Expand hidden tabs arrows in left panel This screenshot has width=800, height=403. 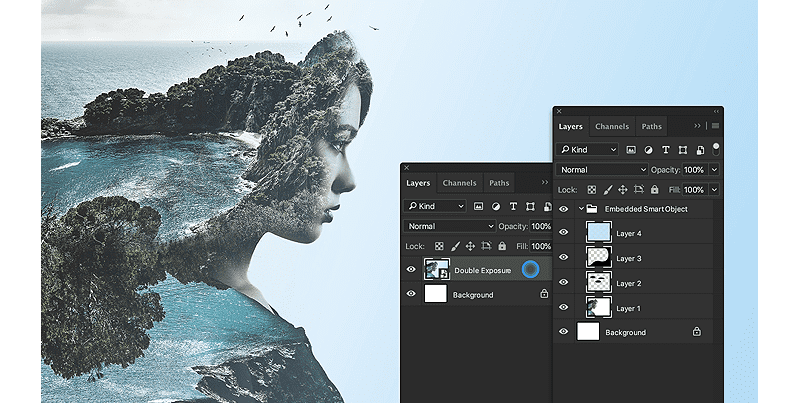point(545,182)
